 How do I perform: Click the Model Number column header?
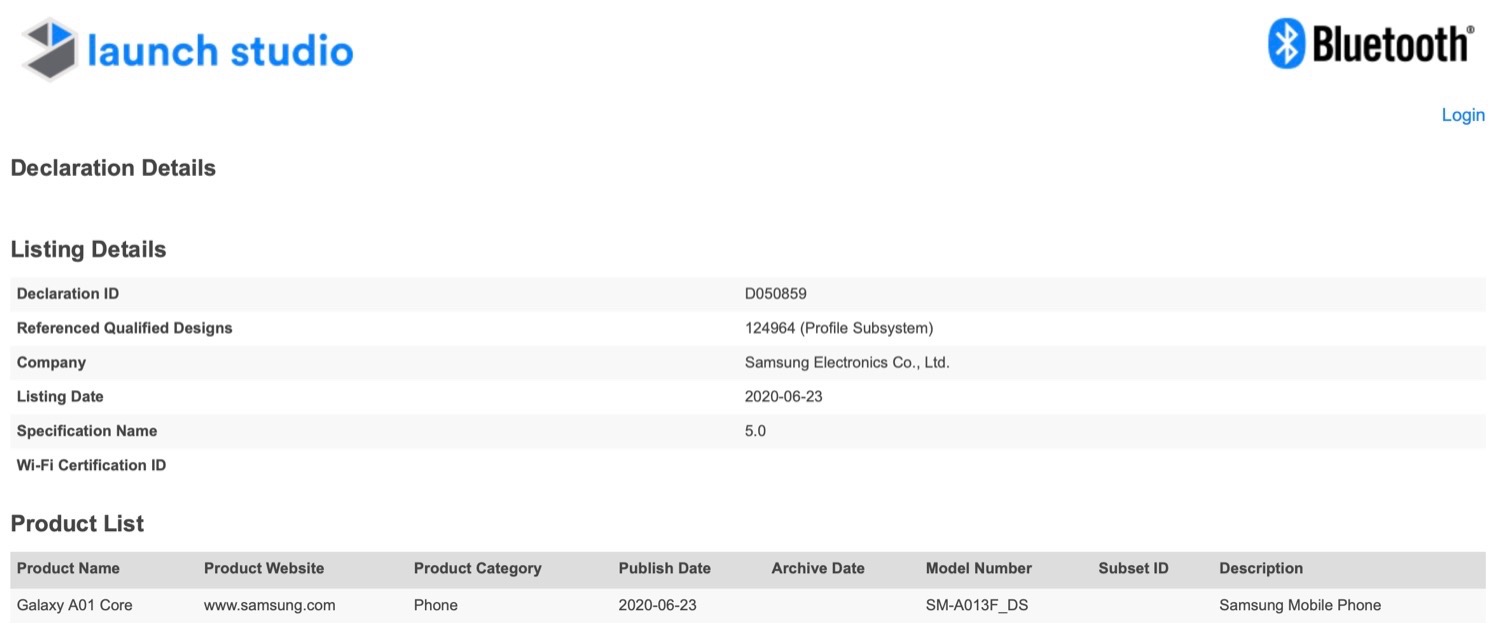tap(978, 568)
